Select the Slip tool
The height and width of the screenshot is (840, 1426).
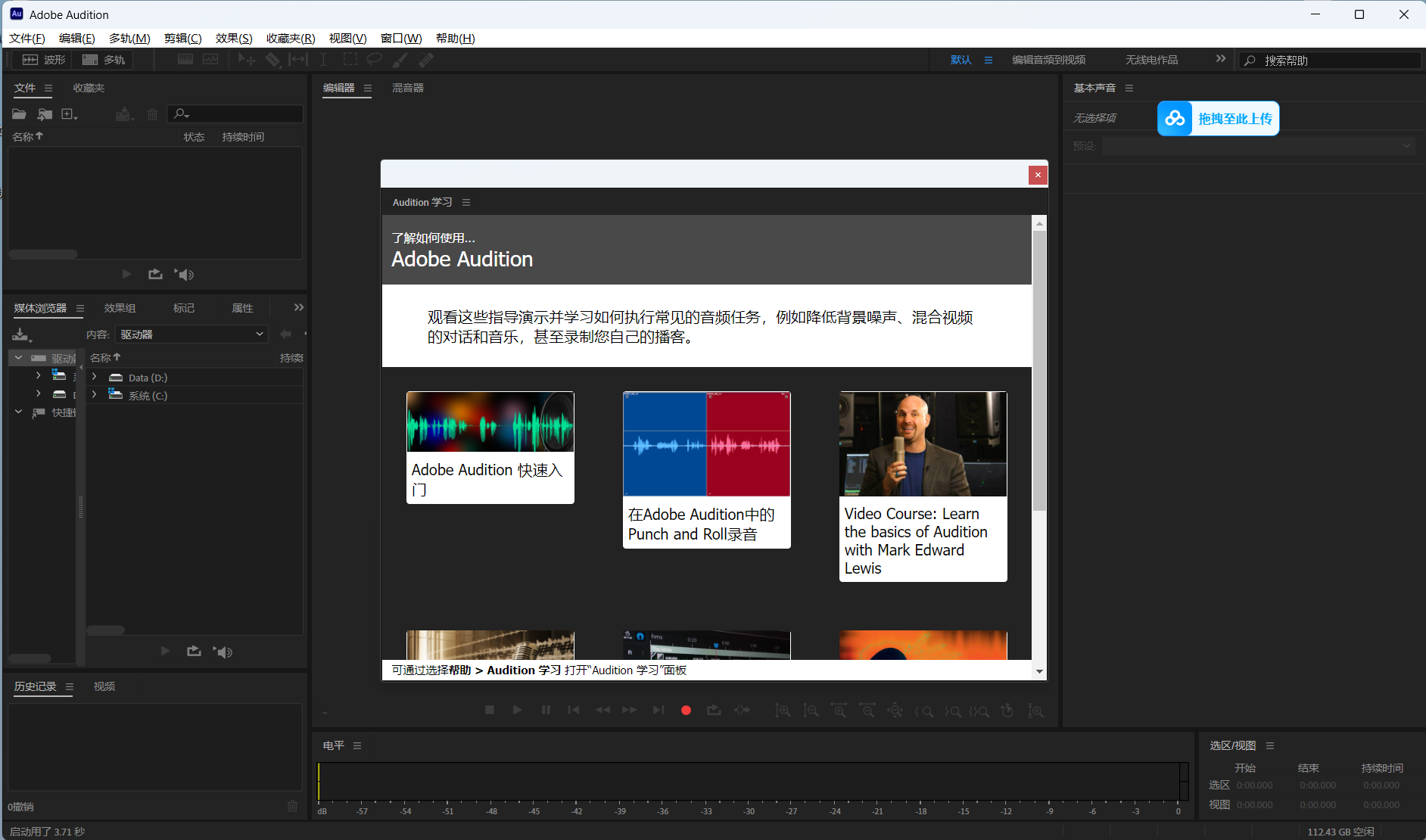298,60
